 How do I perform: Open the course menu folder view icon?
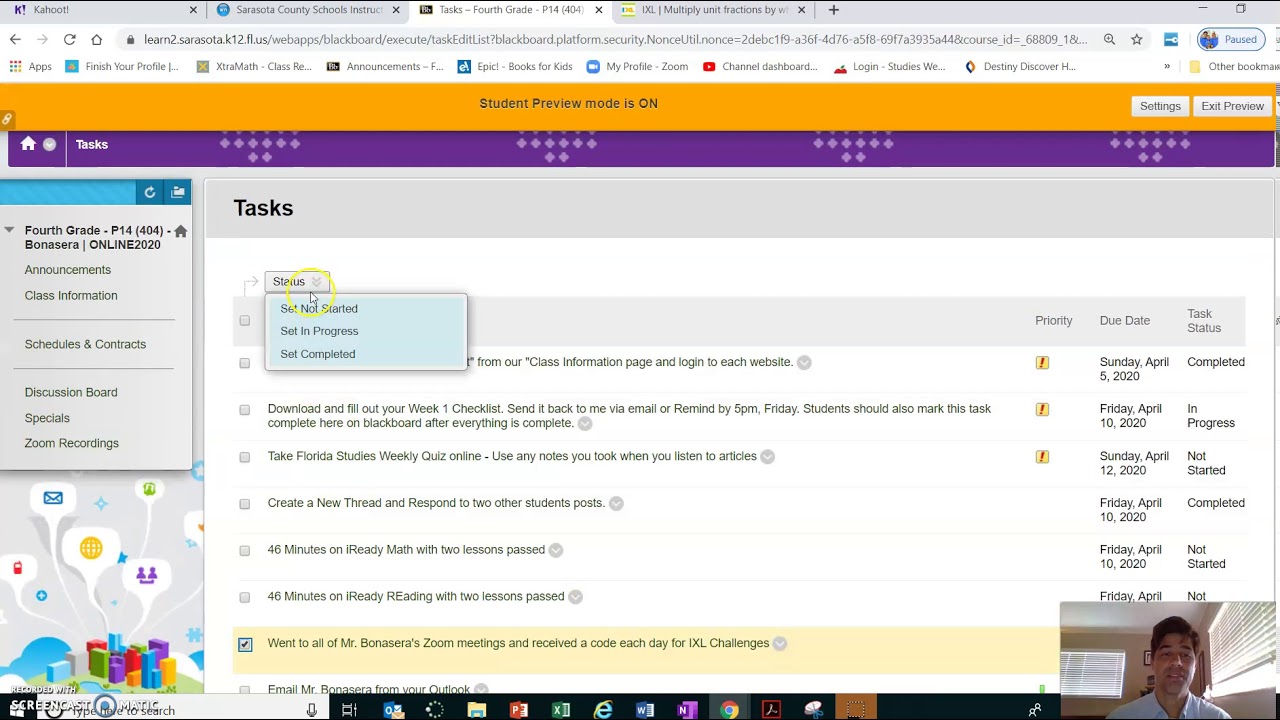[178, 192]
